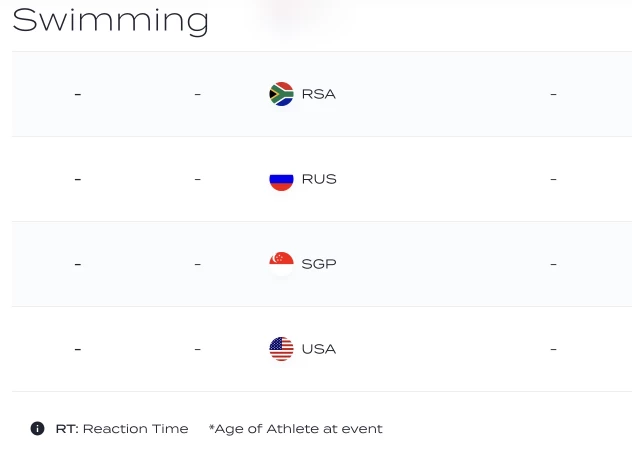Click the info icon beside RT legend
The width and height of the screenshot is (632, 471).
tap(38, 429)
